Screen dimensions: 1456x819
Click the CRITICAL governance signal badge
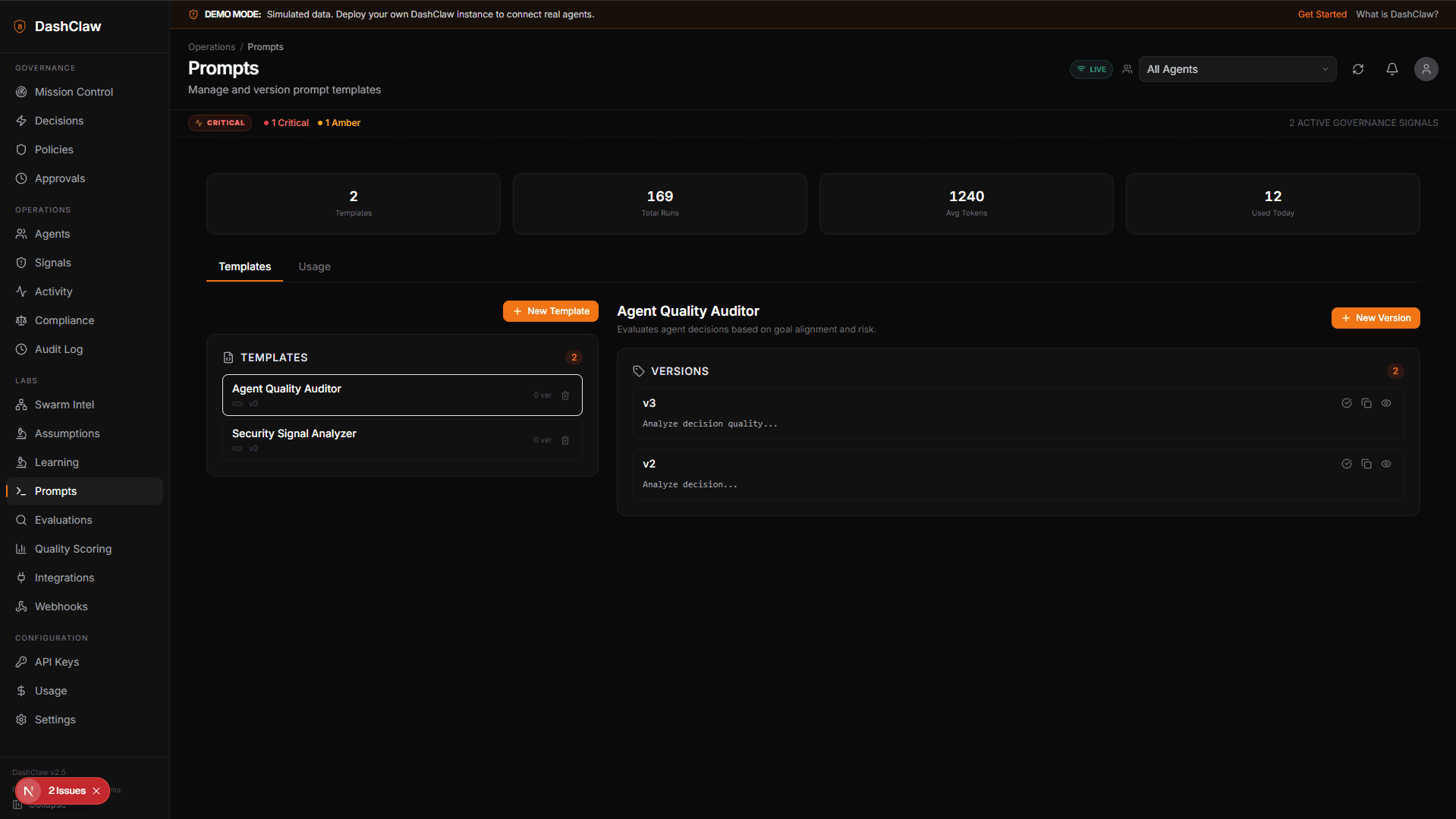point(219,122)
